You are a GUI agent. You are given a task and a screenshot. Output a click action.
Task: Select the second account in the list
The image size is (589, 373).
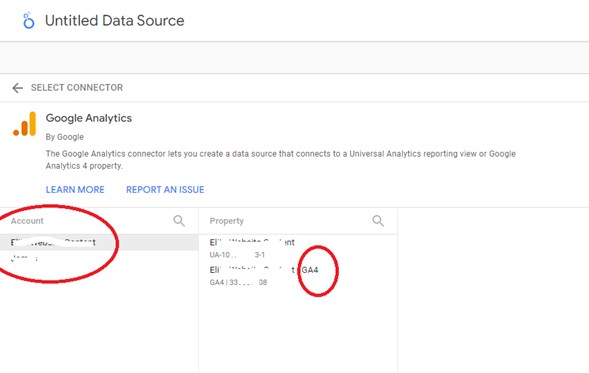(x=99, y=258)
